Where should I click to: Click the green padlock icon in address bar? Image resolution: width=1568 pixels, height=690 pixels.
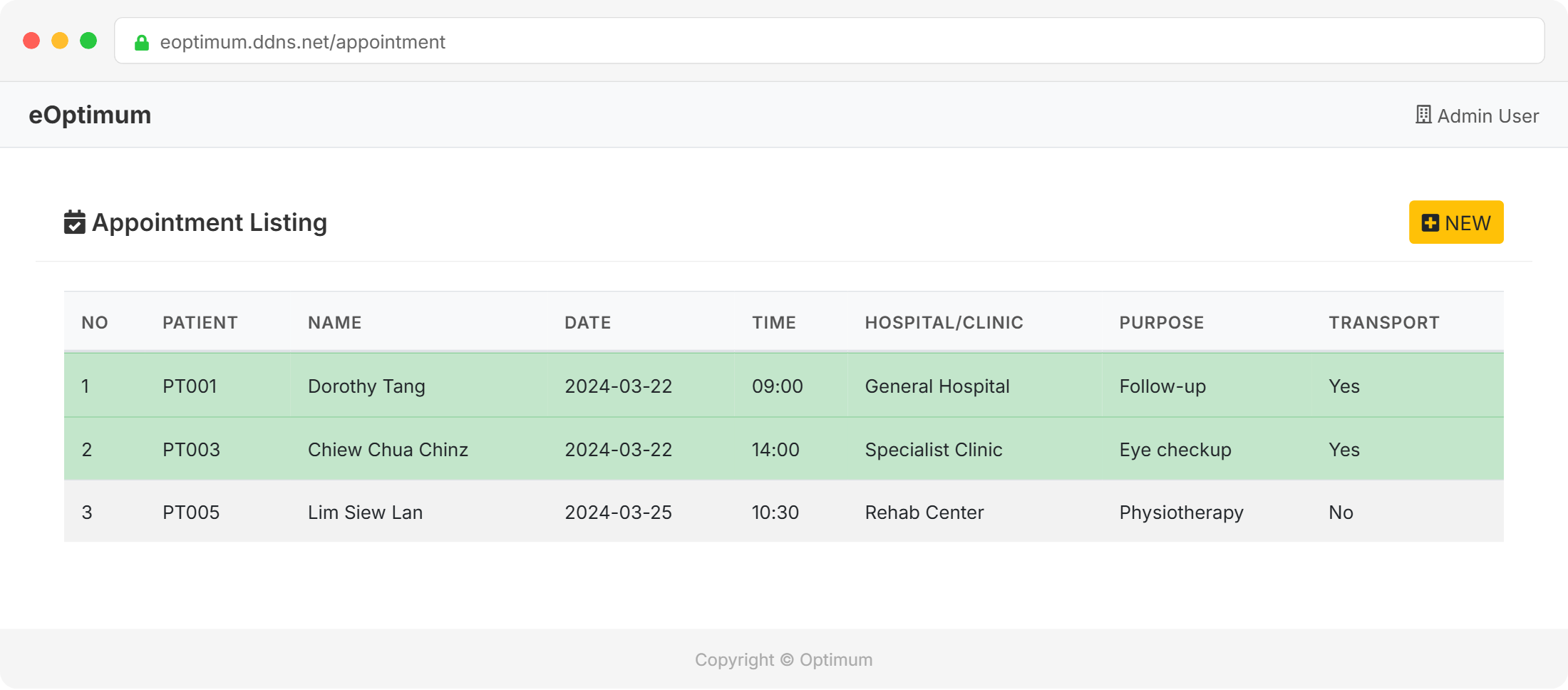(142, 43)
